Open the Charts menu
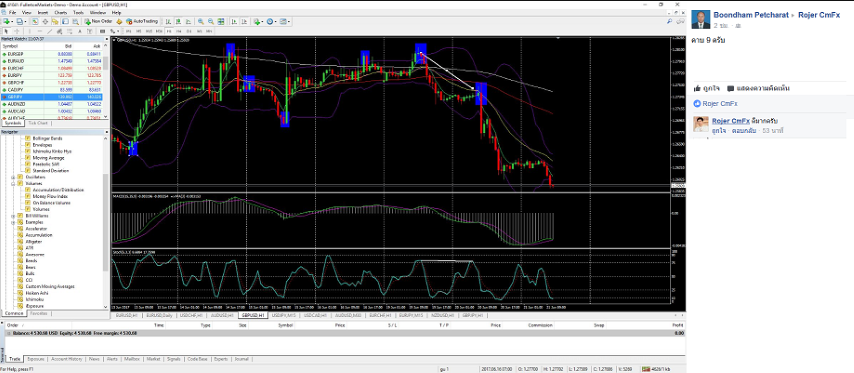This screenshot has width=854, height=373. click(60, 12)
